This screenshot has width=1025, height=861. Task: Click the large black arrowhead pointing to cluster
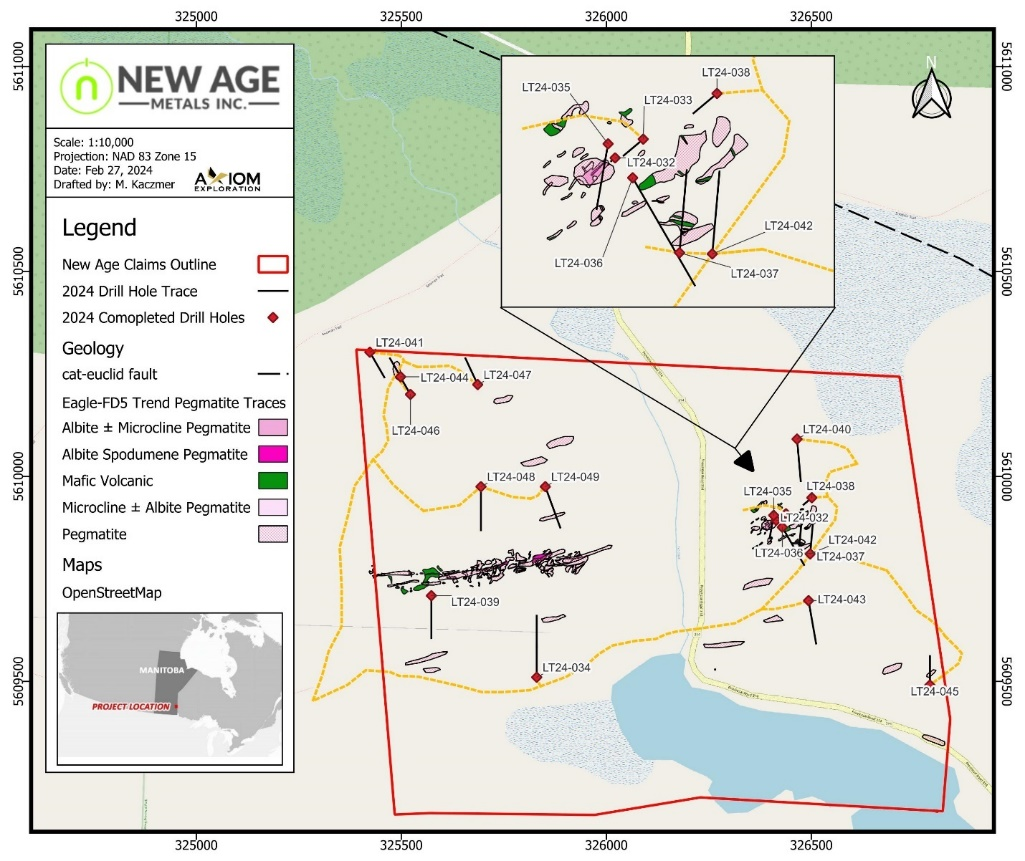pos(745,460)
